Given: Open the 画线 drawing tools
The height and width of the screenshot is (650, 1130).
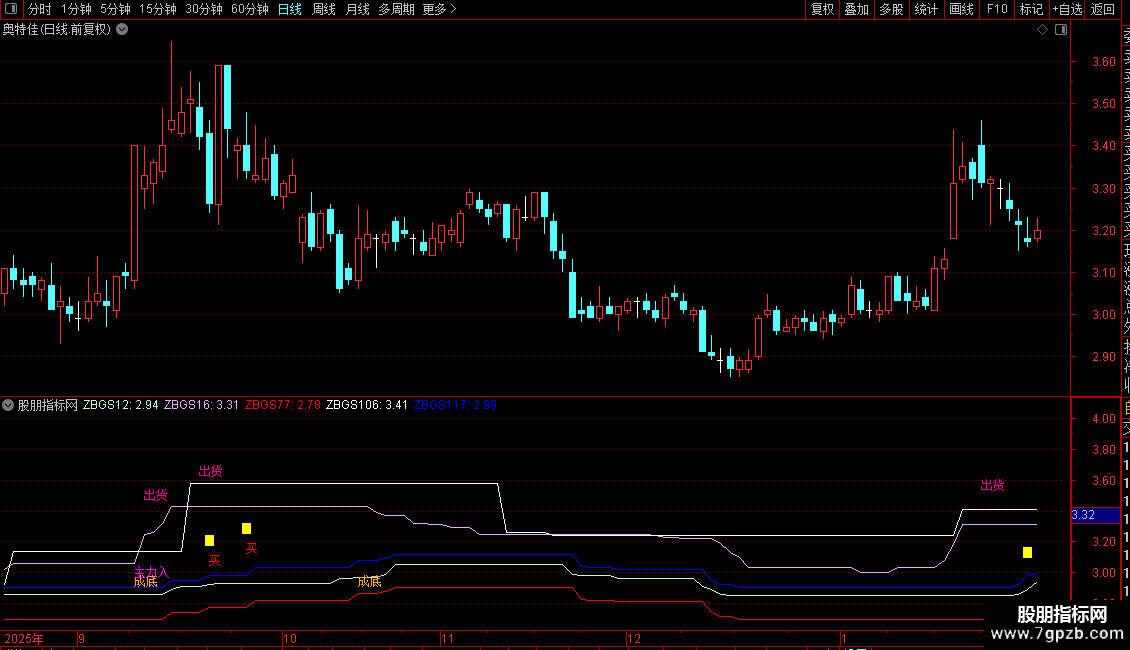Looking at the screenshot, I should [x=961, y=9].
